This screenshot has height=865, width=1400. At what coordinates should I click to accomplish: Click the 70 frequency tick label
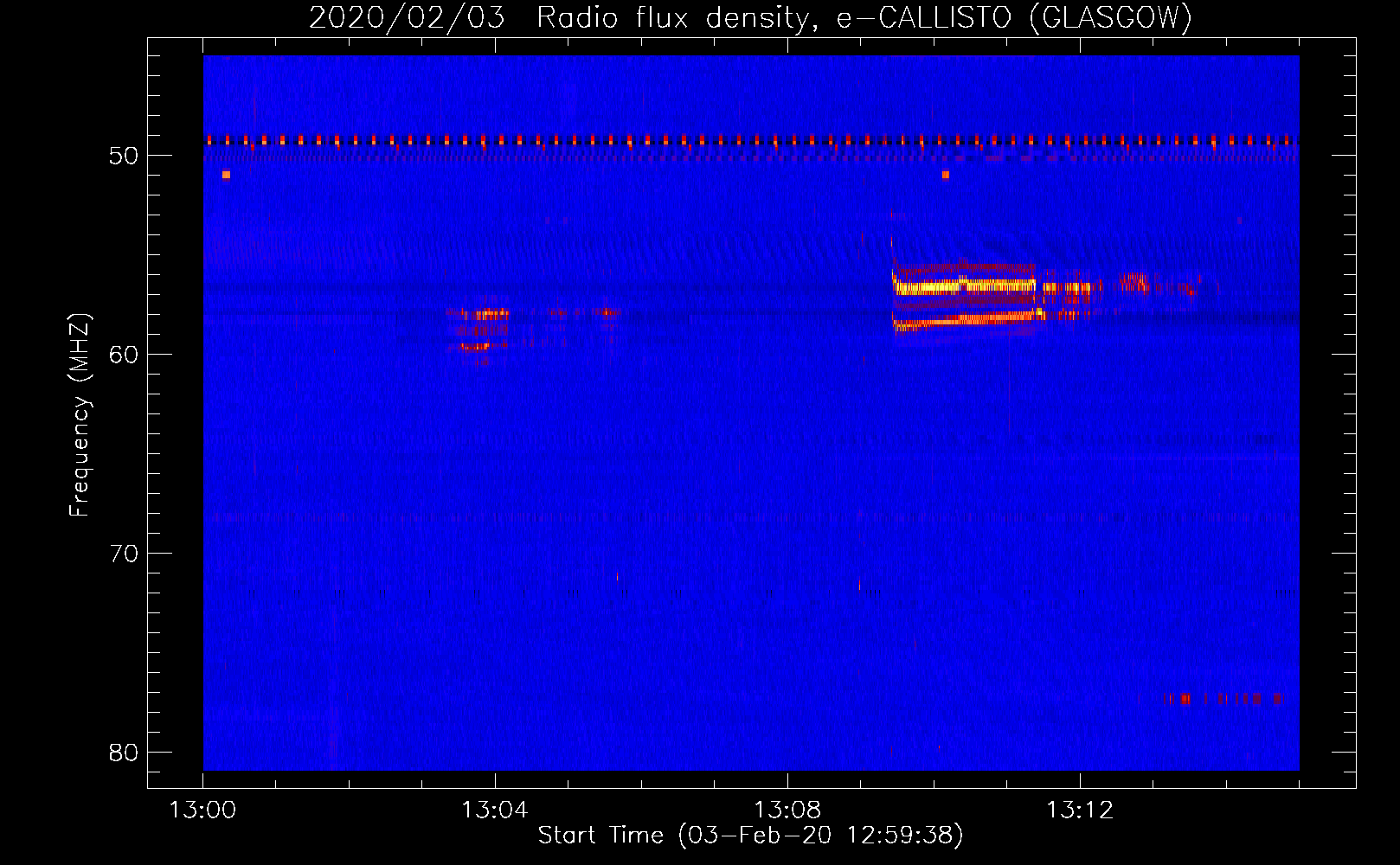(124, 554)
